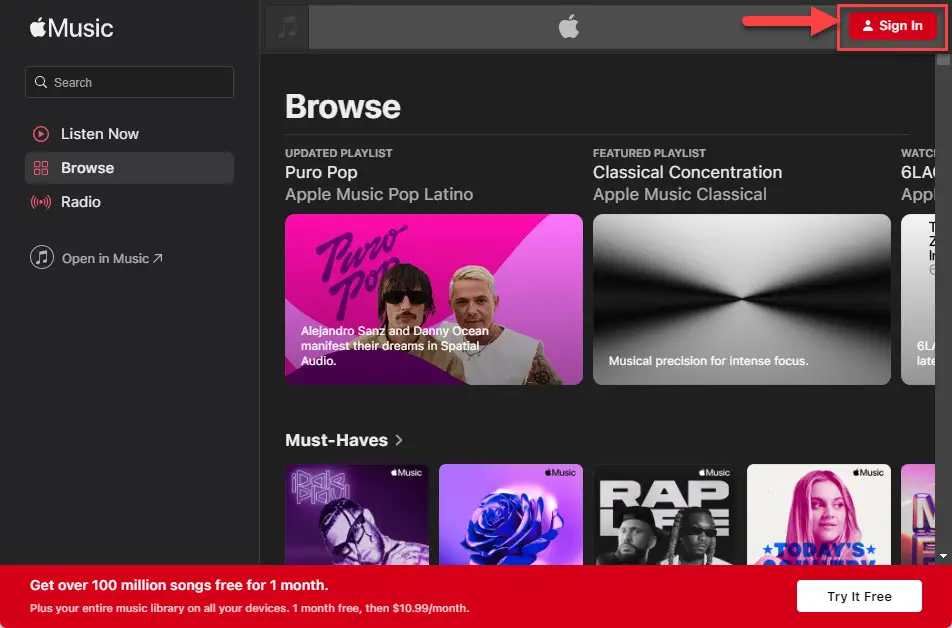The width and height of the screenshot is (952, 628).
Task: Select Browse in the sidebar
Action: point(129,168)
